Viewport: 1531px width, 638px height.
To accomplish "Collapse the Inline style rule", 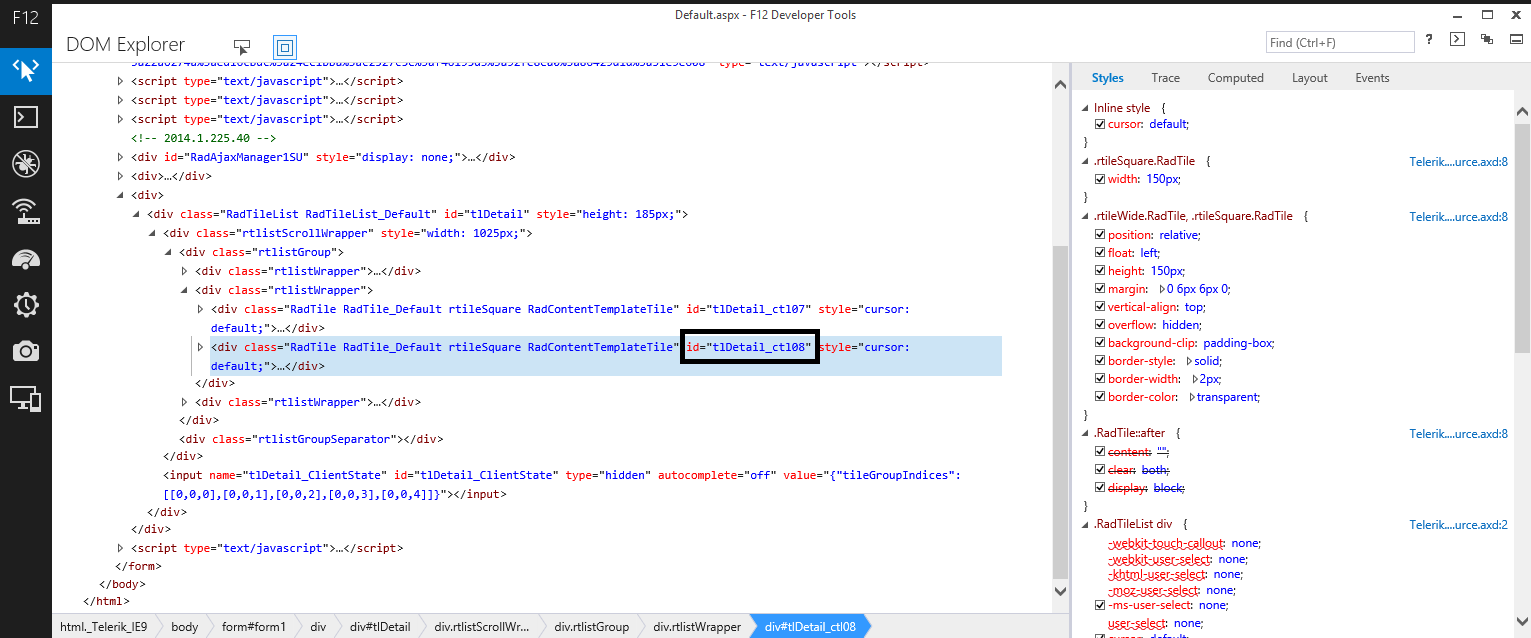I will pyautogui.click(x=1085, y=107).
